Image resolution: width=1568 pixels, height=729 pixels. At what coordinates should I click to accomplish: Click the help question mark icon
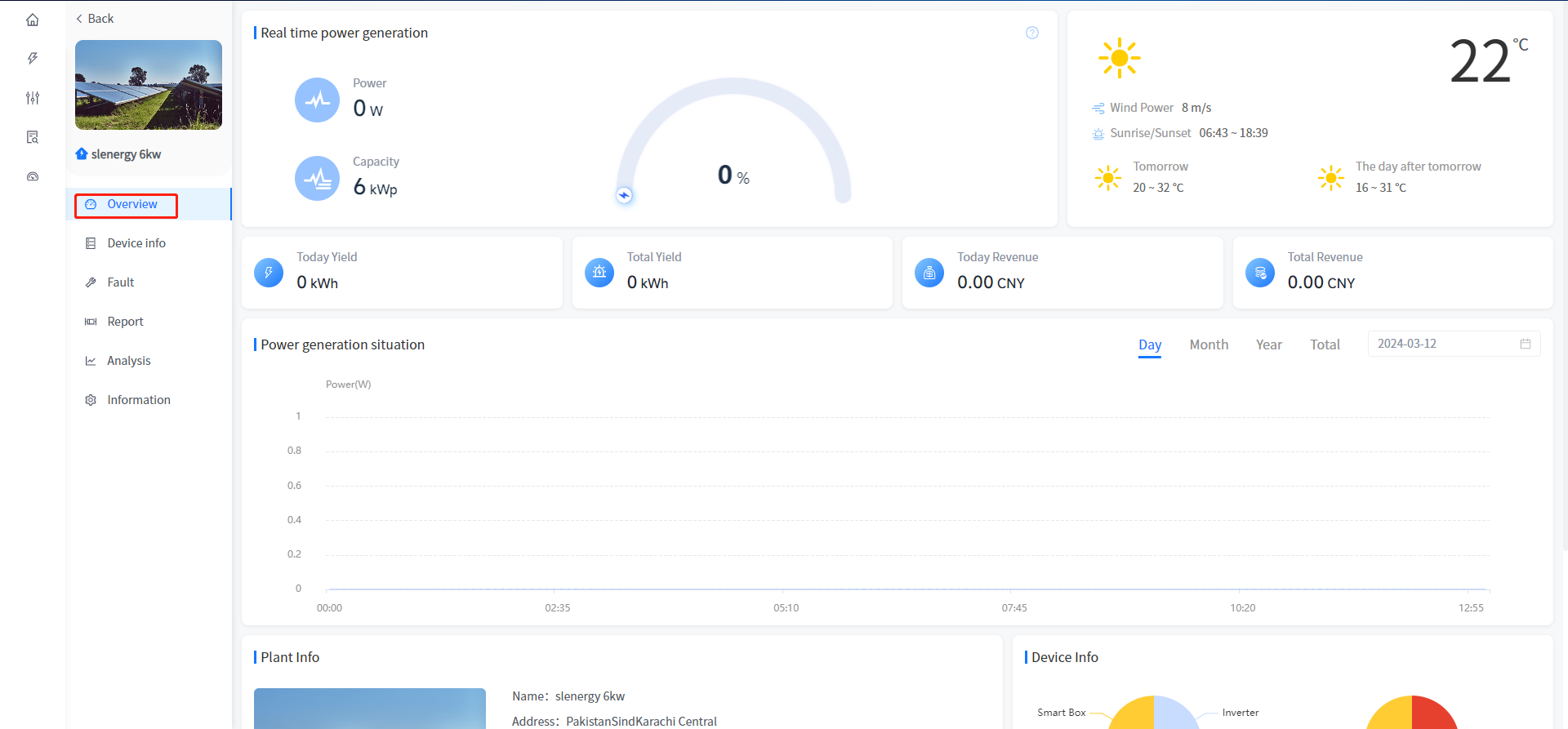point(1032,33)
